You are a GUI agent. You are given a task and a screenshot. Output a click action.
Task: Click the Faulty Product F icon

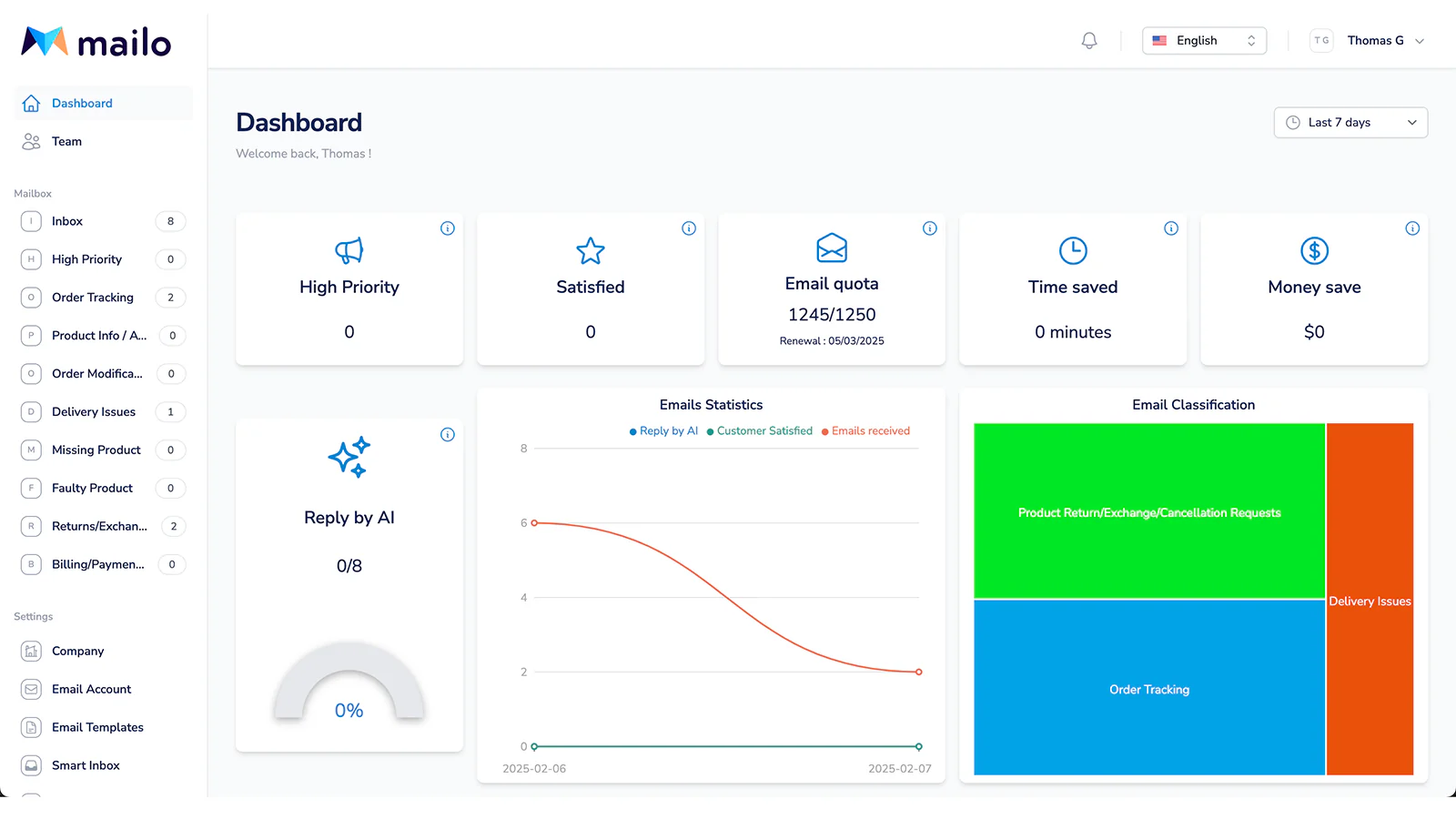coord(31,489)
